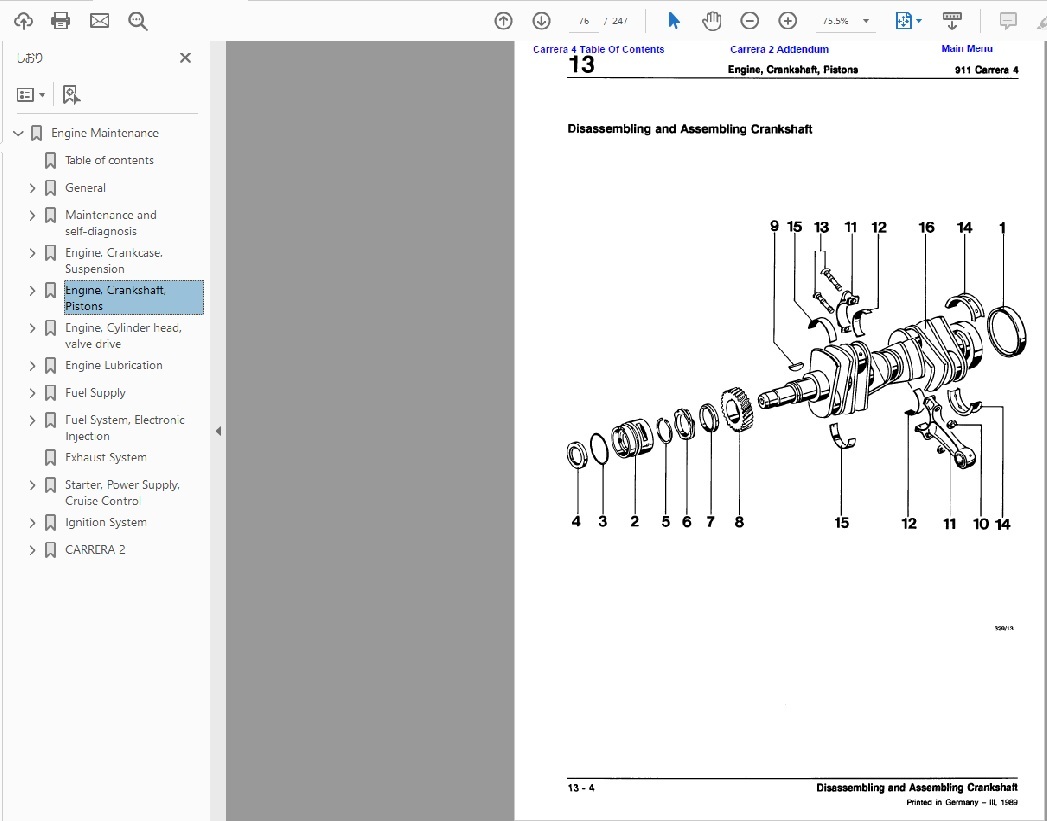The width and height of the screenshot is (1047, 821).
Task: Choose the Selection arrow tool
Action: [x=674, y=21]
